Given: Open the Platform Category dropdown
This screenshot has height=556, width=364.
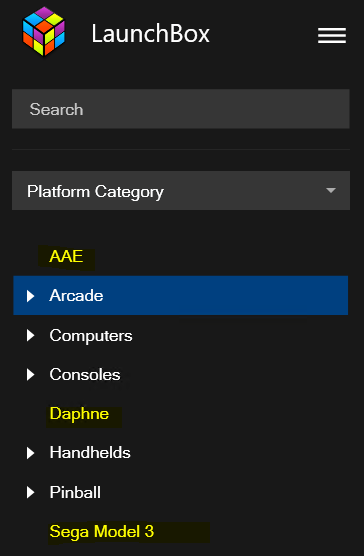Looking at the screenshot, I should point(181,190).
